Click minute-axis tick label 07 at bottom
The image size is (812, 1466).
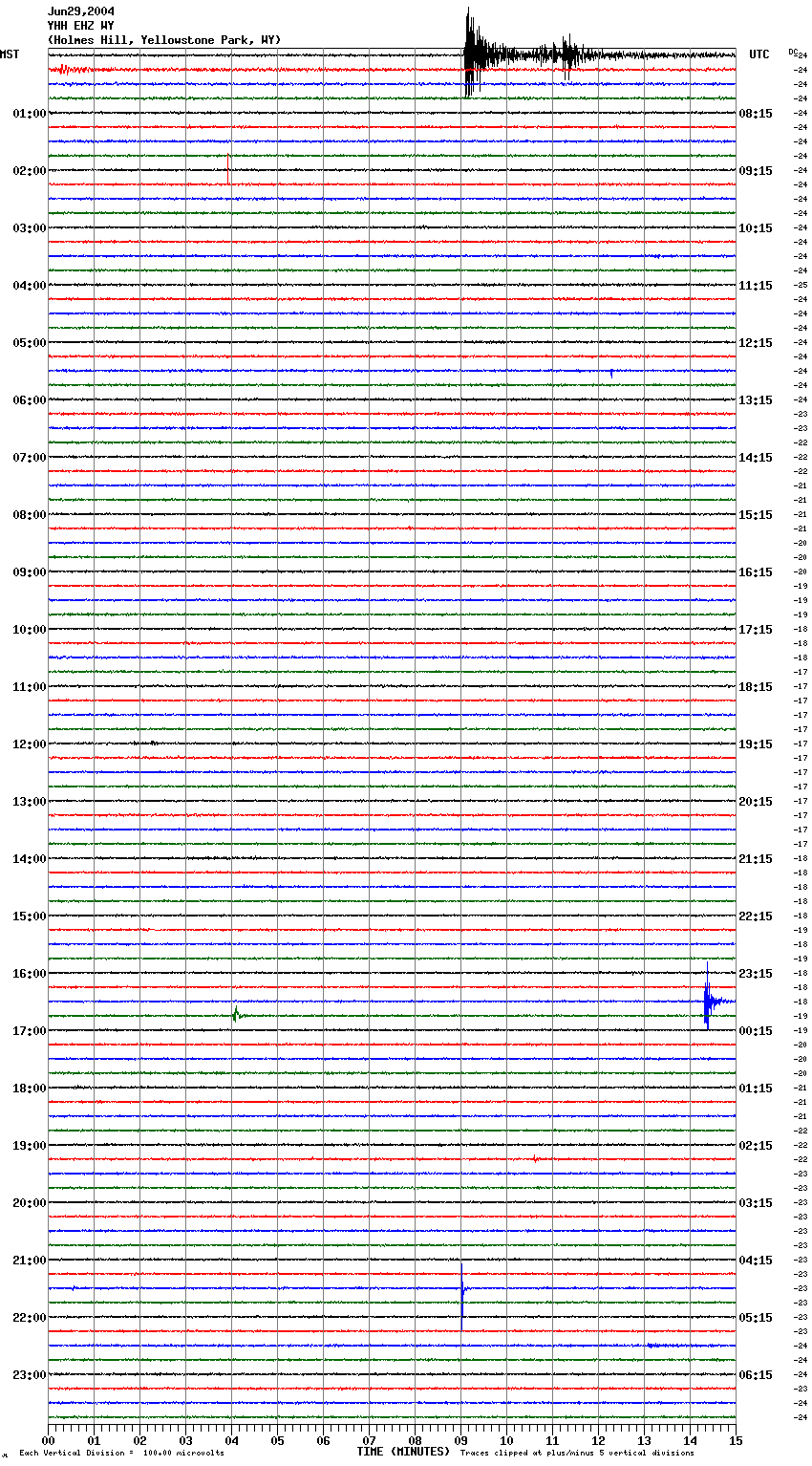tap(369, 1440)
